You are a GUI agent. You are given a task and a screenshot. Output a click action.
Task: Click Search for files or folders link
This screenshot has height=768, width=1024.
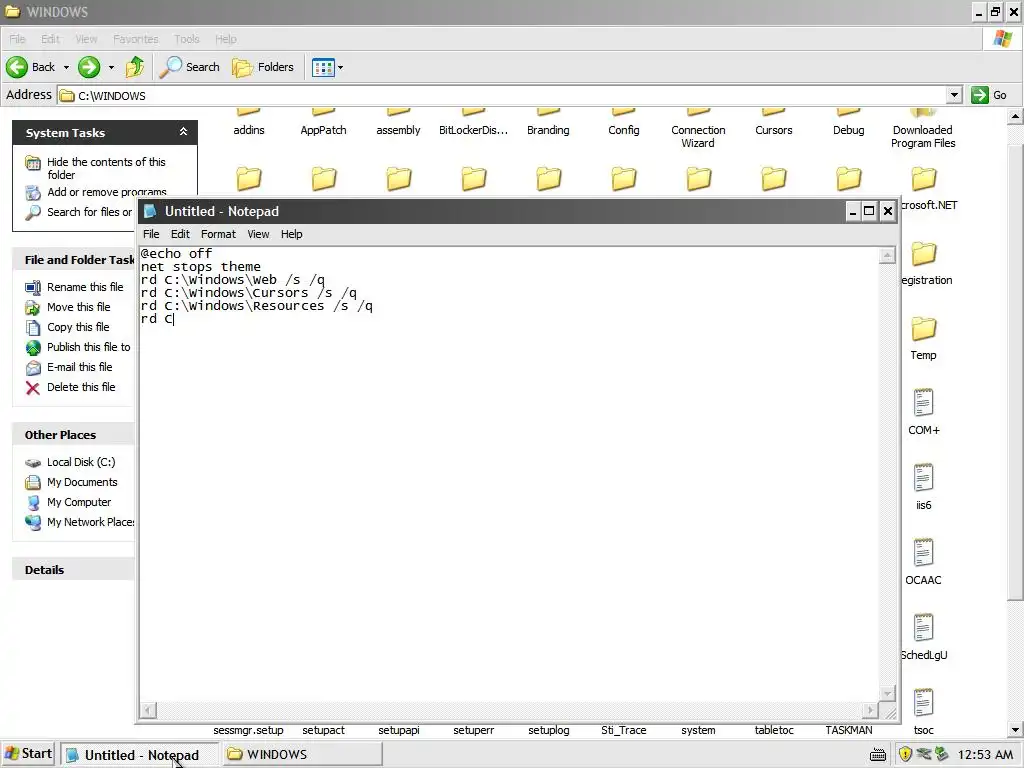point(89,212)
